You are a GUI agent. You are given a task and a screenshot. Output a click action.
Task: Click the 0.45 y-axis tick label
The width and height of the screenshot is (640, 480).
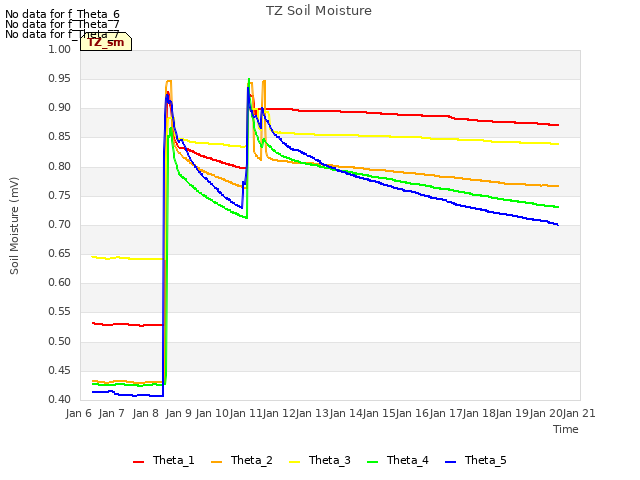pyautogui.click(x=60, y=371)
